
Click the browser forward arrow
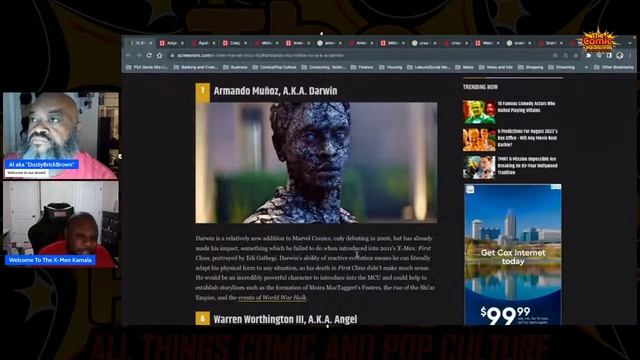139,56
